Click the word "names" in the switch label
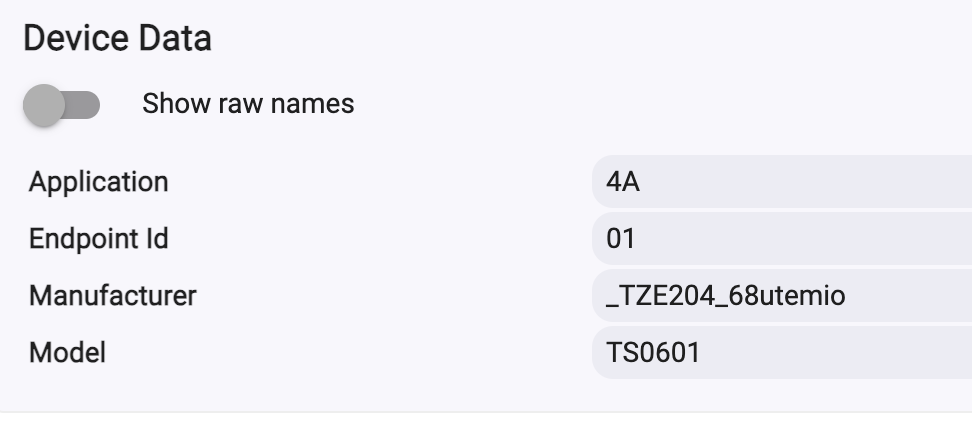Screen dimensions: 972x426 tap(313, 104)
